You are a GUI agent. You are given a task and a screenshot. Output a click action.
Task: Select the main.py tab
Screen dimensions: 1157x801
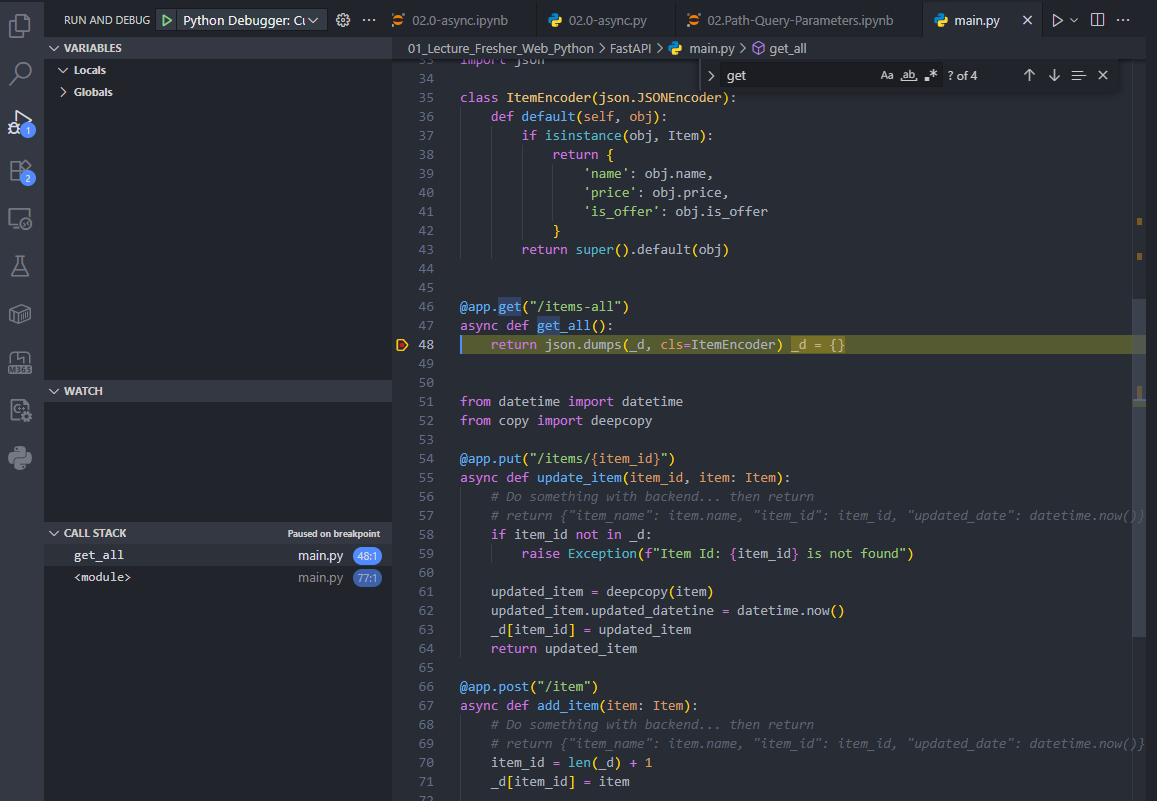coord(976,21)
